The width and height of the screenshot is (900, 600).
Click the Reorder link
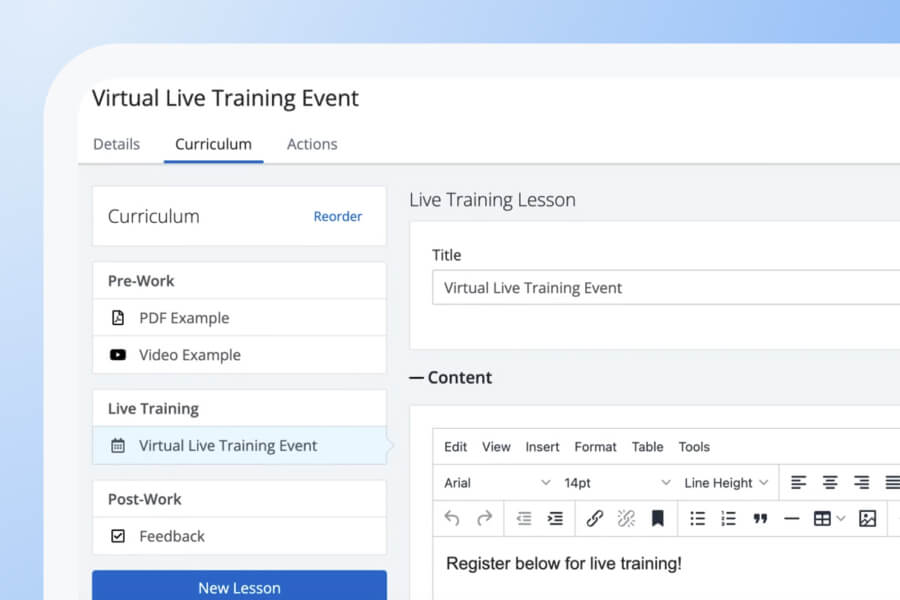coord(338,216)
